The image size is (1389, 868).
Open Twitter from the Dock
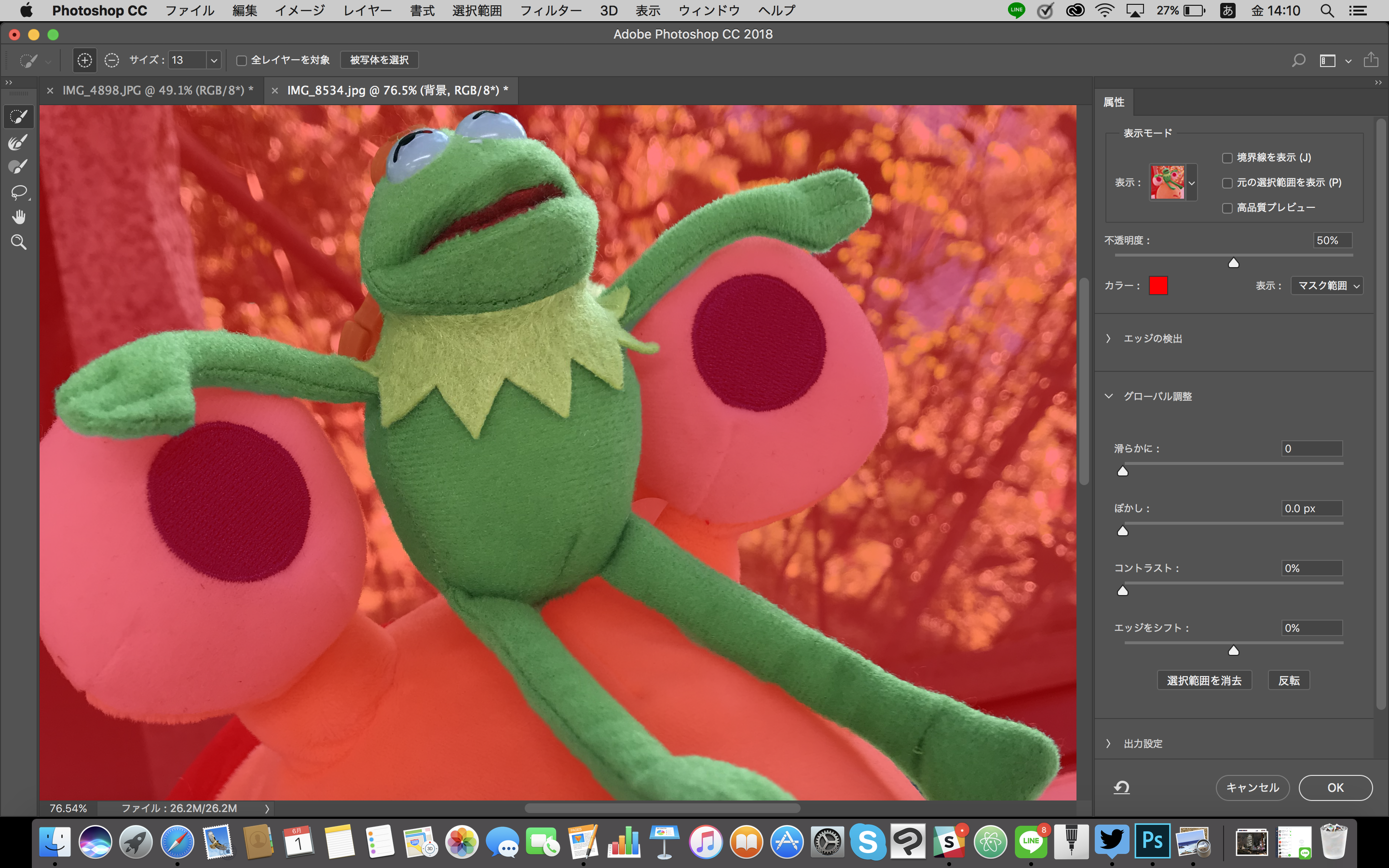pyautogui.click(x=1112, y=841)
